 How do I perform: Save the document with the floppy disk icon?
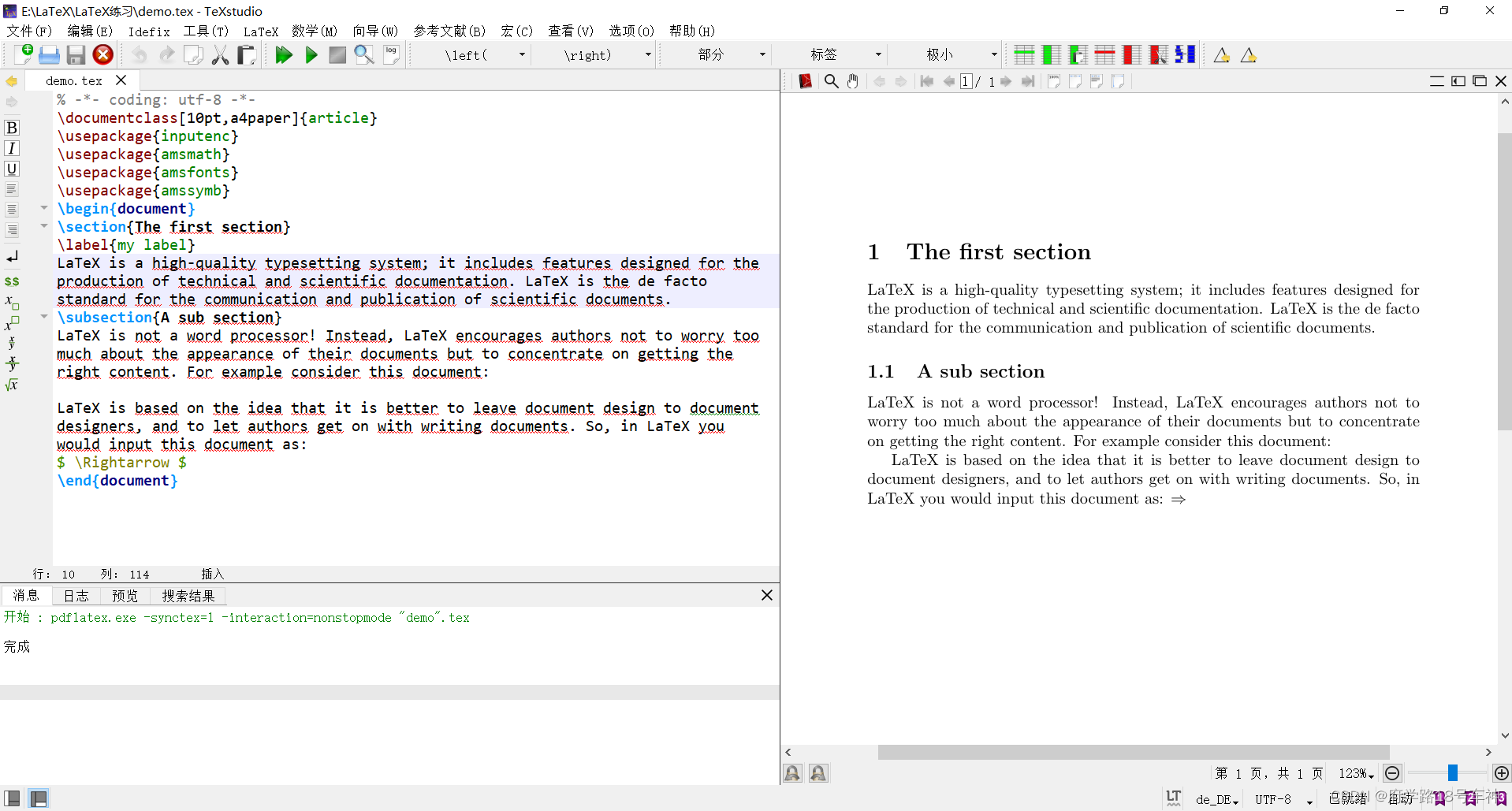pos(76,54)
